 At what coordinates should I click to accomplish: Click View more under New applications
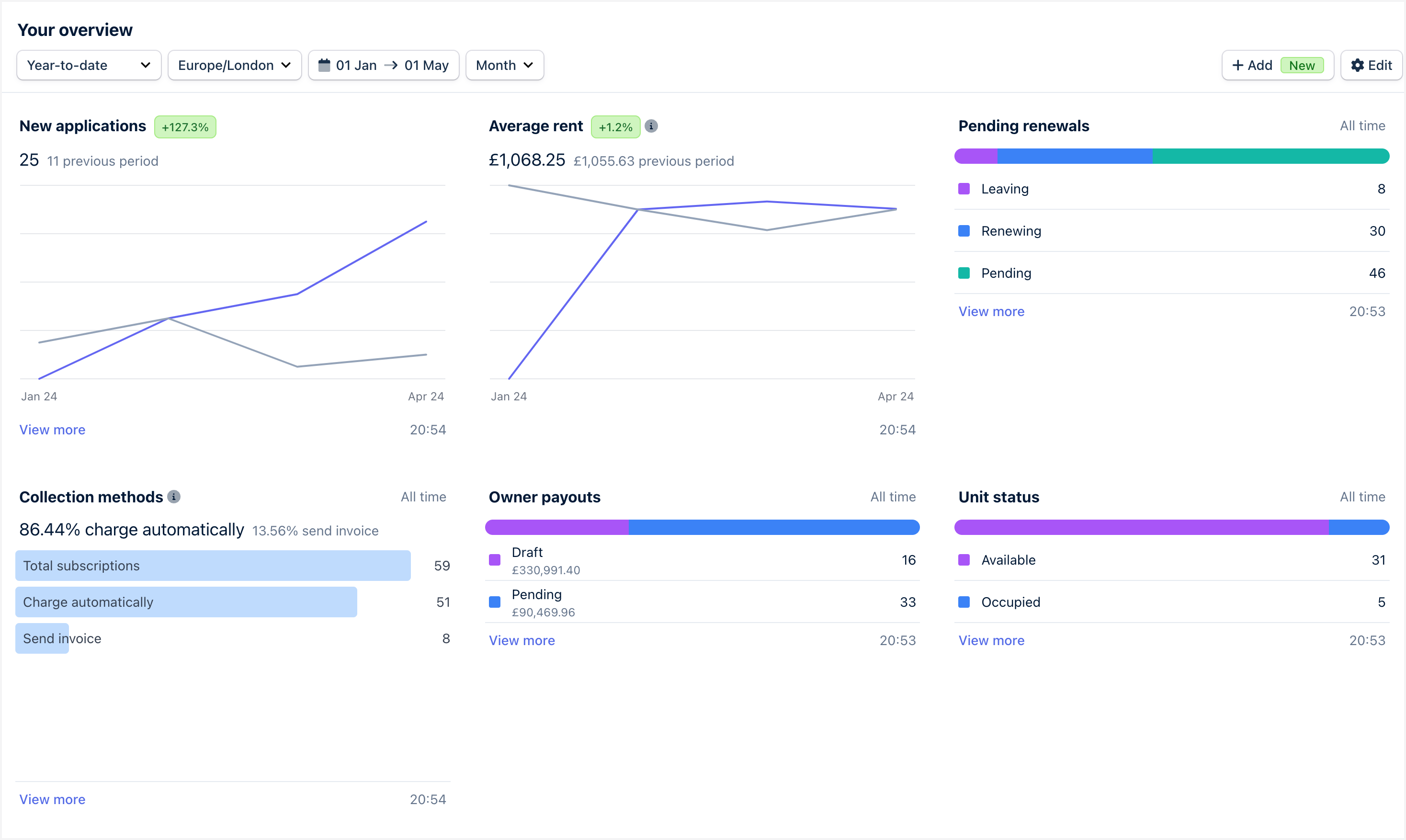pos(52,429)
